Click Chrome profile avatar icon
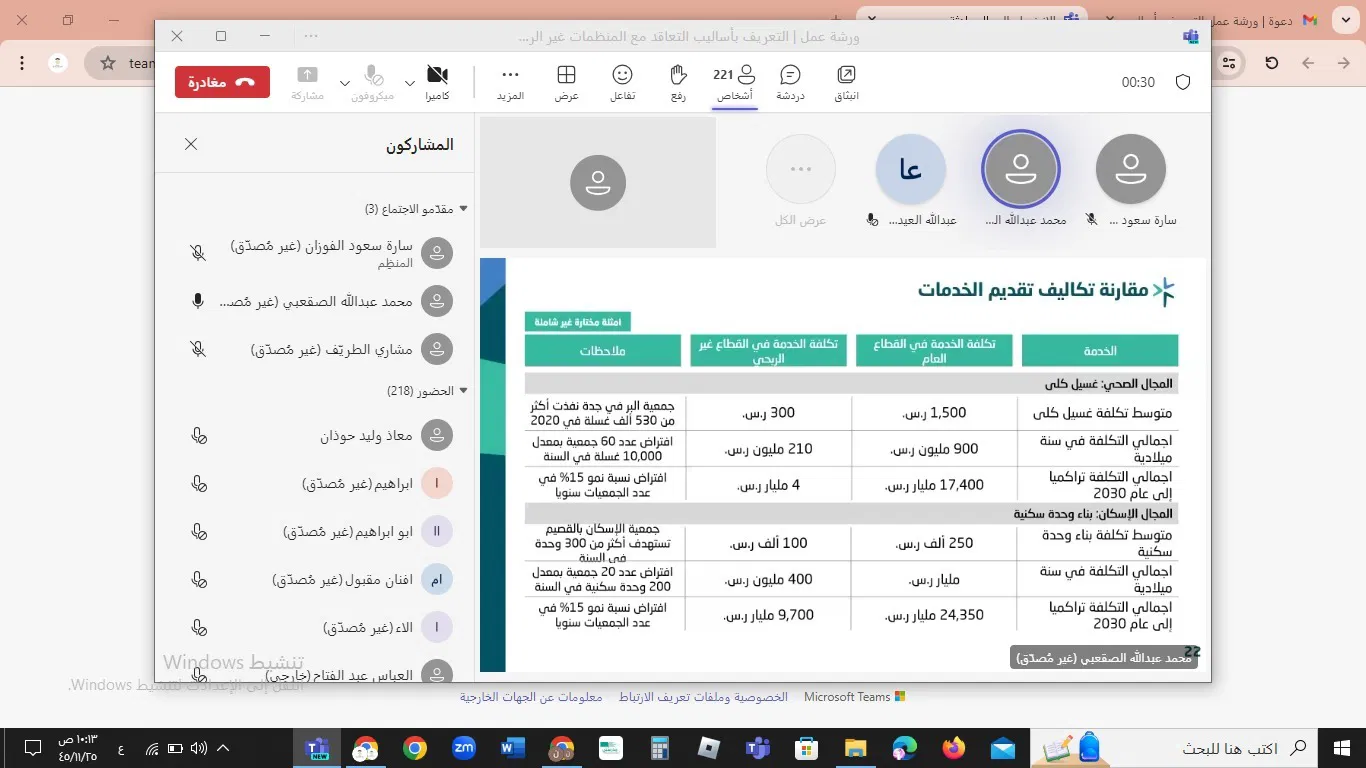1366x768 pixels. 58,63
